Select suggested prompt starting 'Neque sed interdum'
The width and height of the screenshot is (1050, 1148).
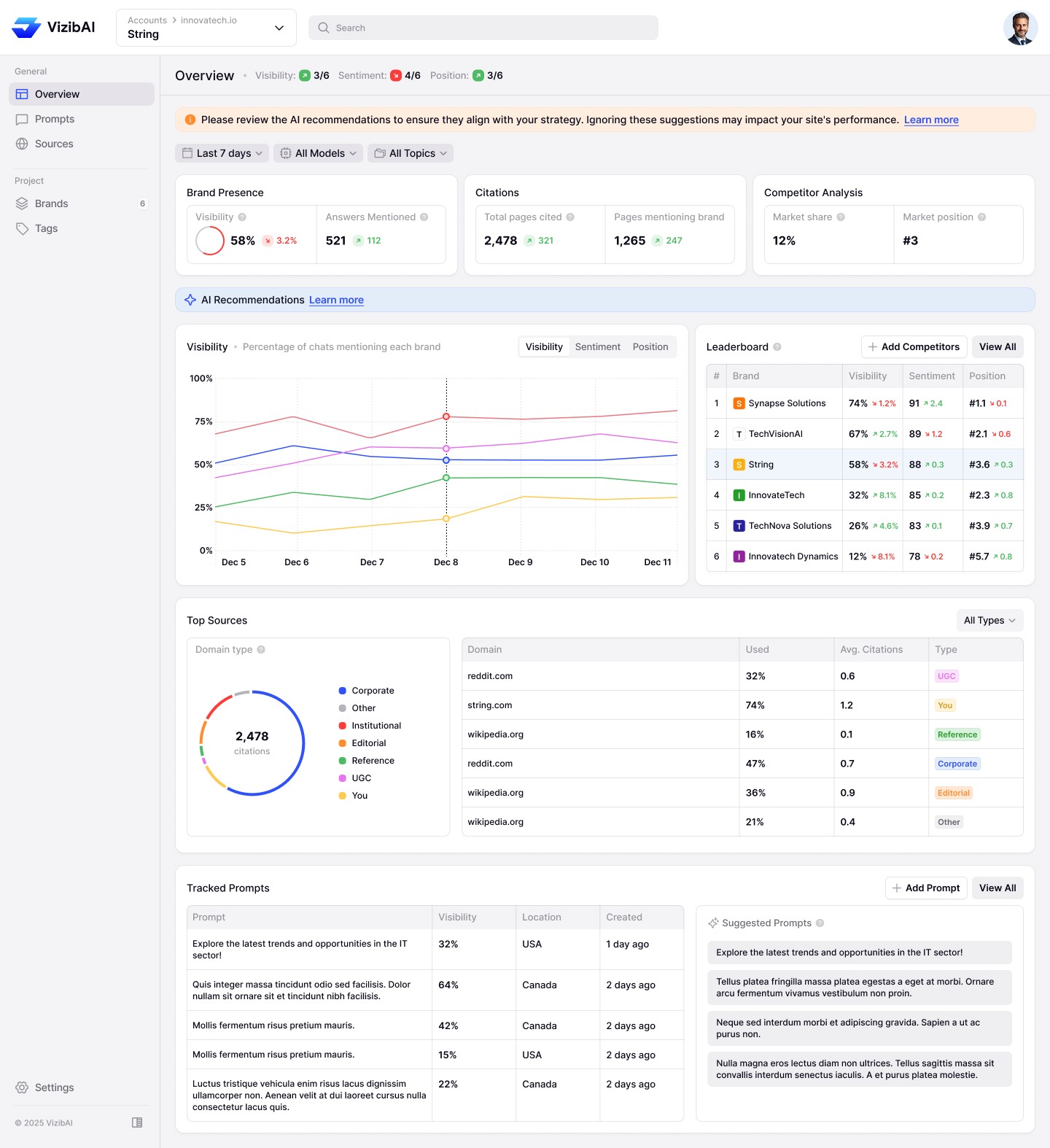[x=860, y=1028]
